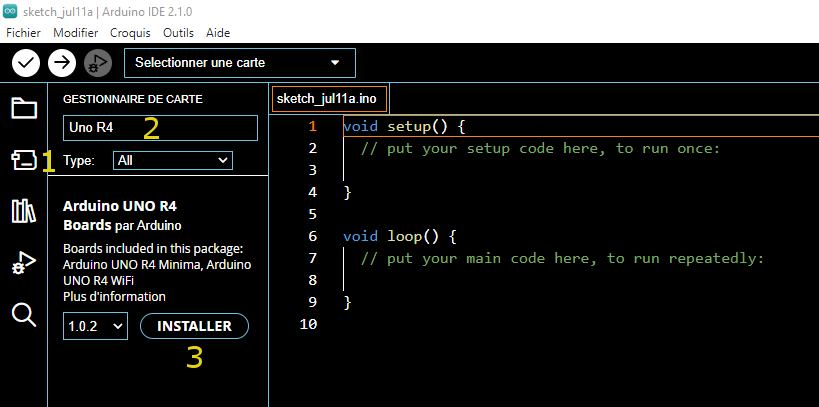Open the Croquis menu
Screen dimensions: 819x407
coord(130,33)
